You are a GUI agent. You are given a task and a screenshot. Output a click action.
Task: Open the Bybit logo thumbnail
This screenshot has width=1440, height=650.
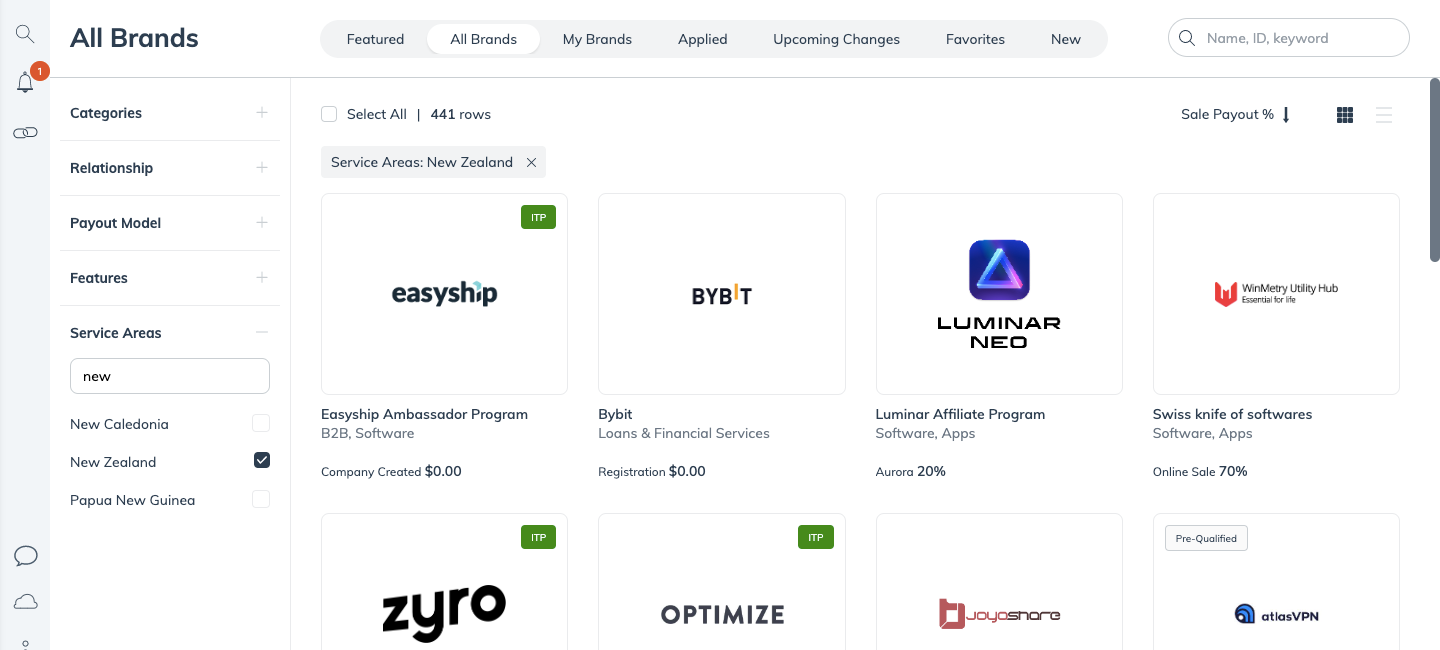pos(722,294)
